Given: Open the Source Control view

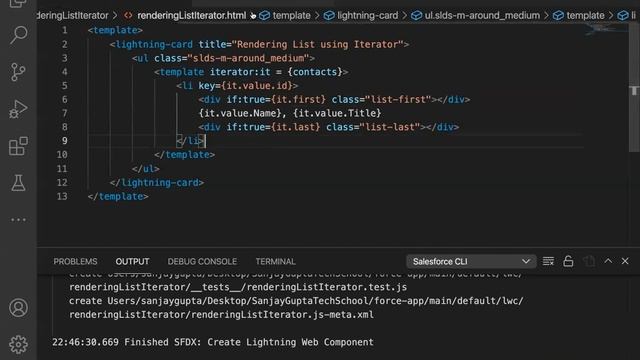Looking at the screenshot, I should click(18, 72).
